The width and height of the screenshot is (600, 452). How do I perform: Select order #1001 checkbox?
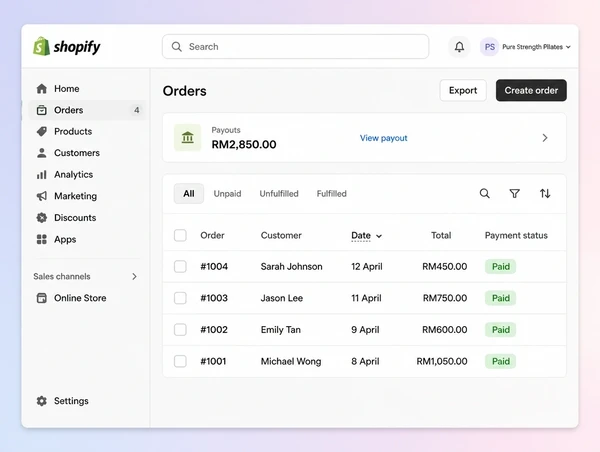[x=180, y=361]
